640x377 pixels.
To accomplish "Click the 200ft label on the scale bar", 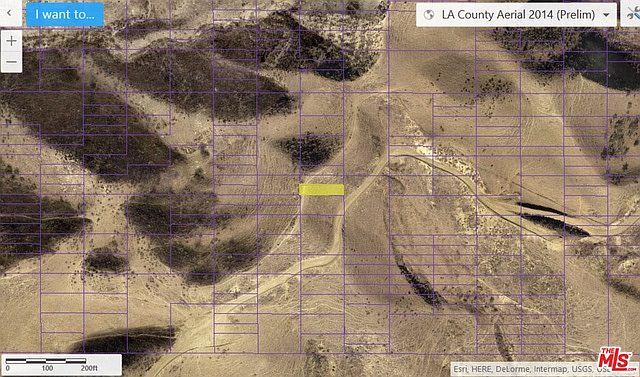I will point(89,368).
